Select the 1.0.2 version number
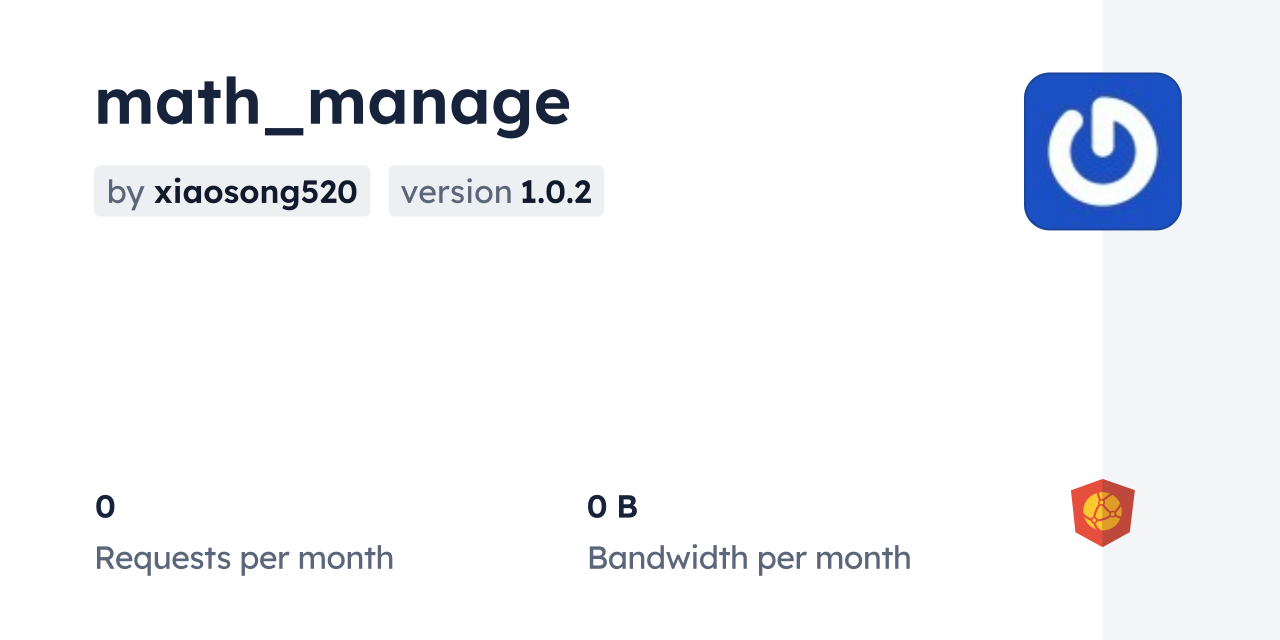 [556, 192]
